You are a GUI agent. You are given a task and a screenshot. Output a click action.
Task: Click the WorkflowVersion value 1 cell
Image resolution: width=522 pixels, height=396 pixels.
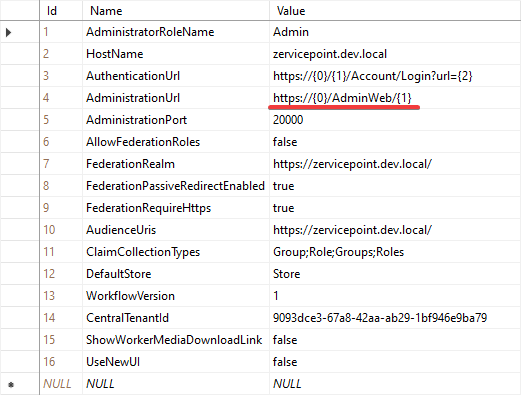coord(395,296)
